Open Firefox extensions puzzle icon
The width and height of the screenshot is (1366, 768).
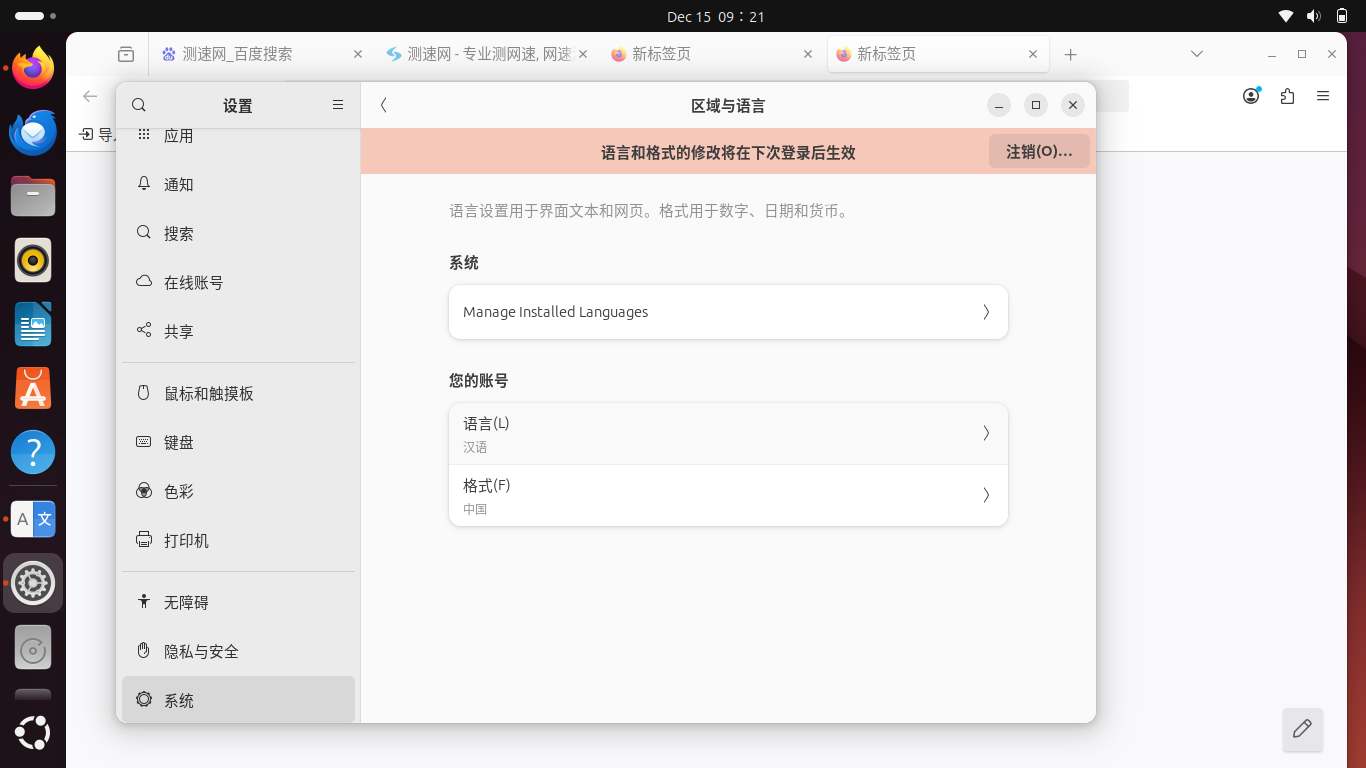pyautogui.click(x=1287, y=96)
